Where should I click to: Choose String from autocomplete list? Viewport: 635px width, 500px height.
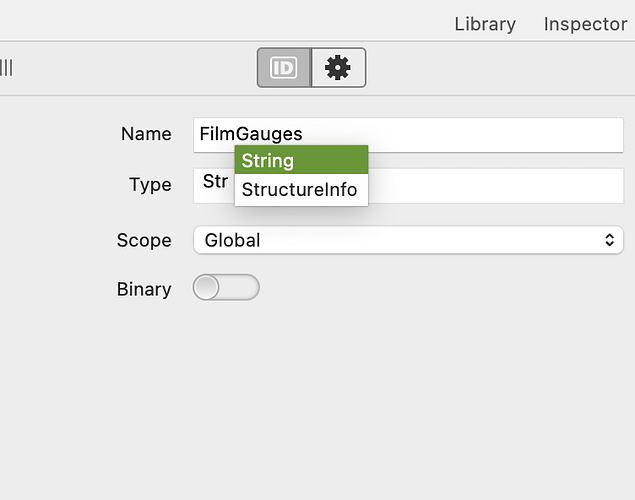point(301,160)
